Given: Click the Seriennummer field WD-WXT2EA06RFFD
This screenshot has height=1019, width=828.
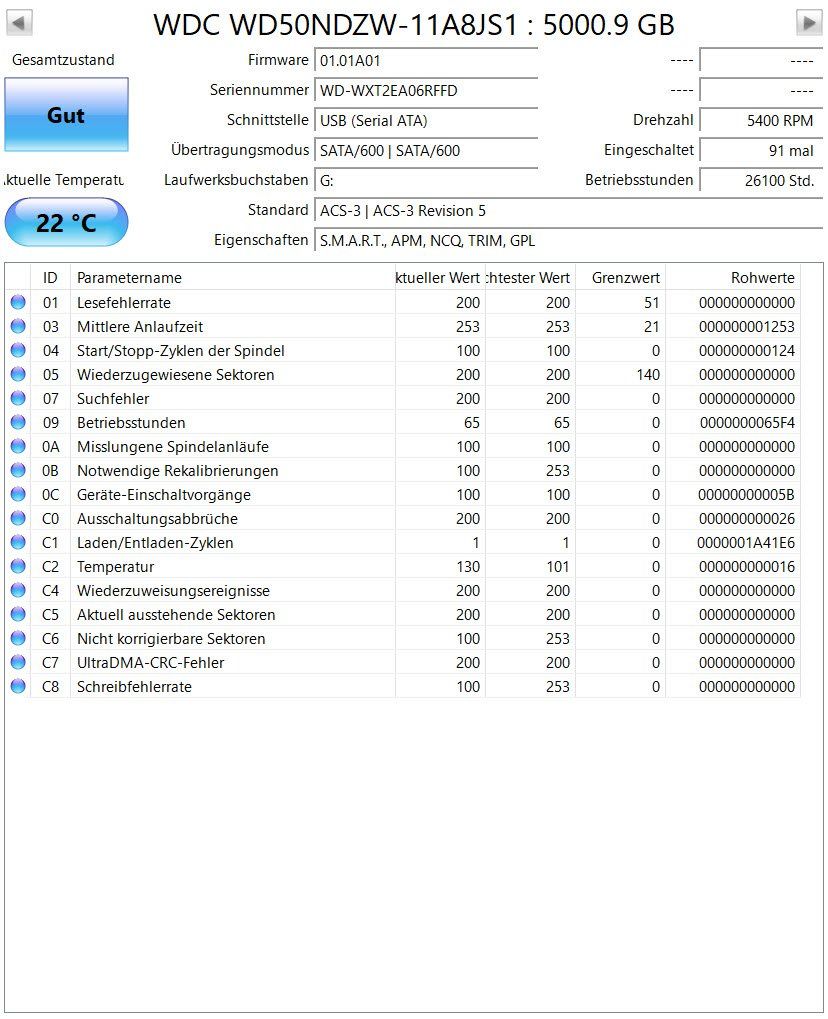Looking at the screenshot, I should [x=426, y=90].
